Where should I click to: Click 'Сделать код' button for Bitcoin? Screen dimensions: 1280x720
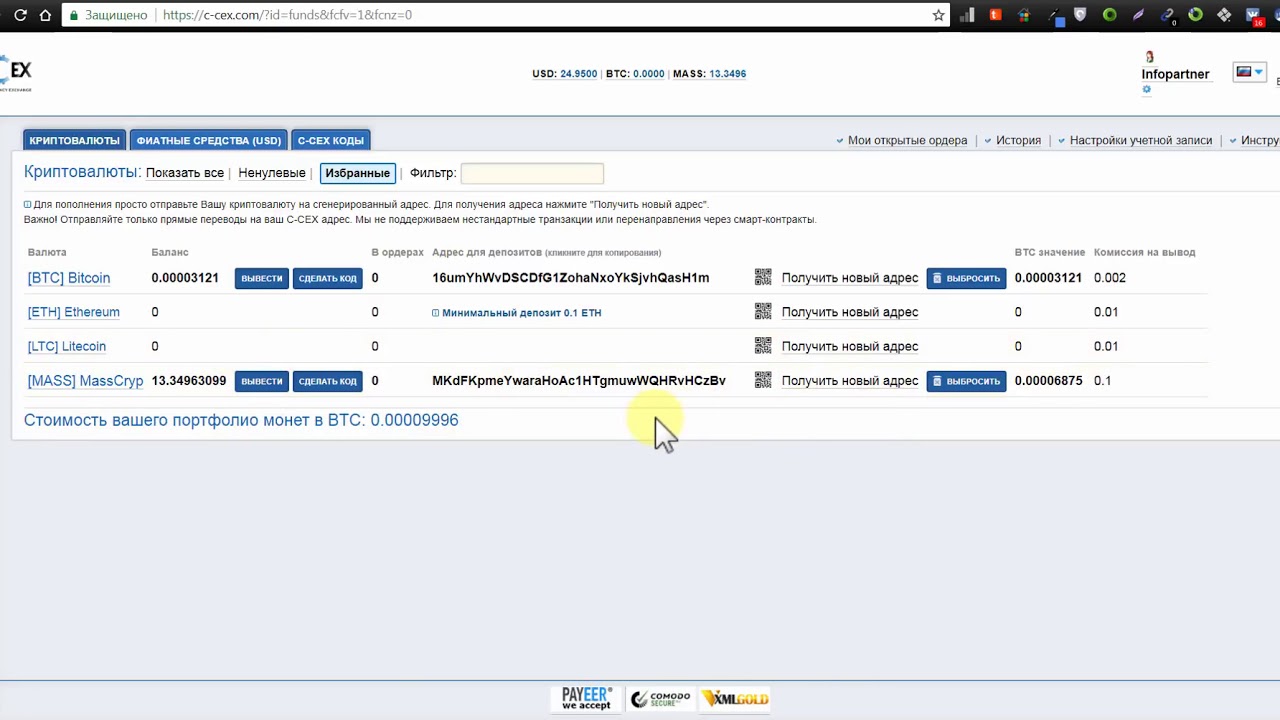click(328, 278)
